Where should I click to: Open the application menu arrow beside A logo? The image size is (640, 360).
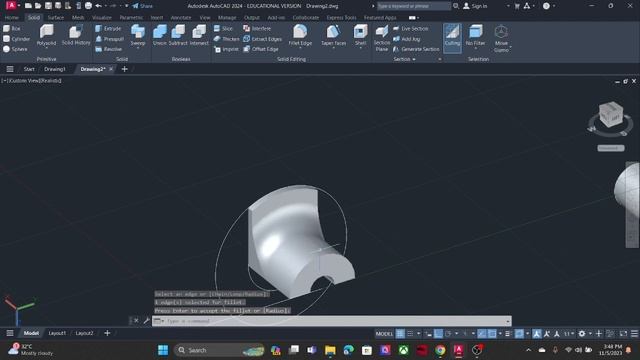(19, 6)
